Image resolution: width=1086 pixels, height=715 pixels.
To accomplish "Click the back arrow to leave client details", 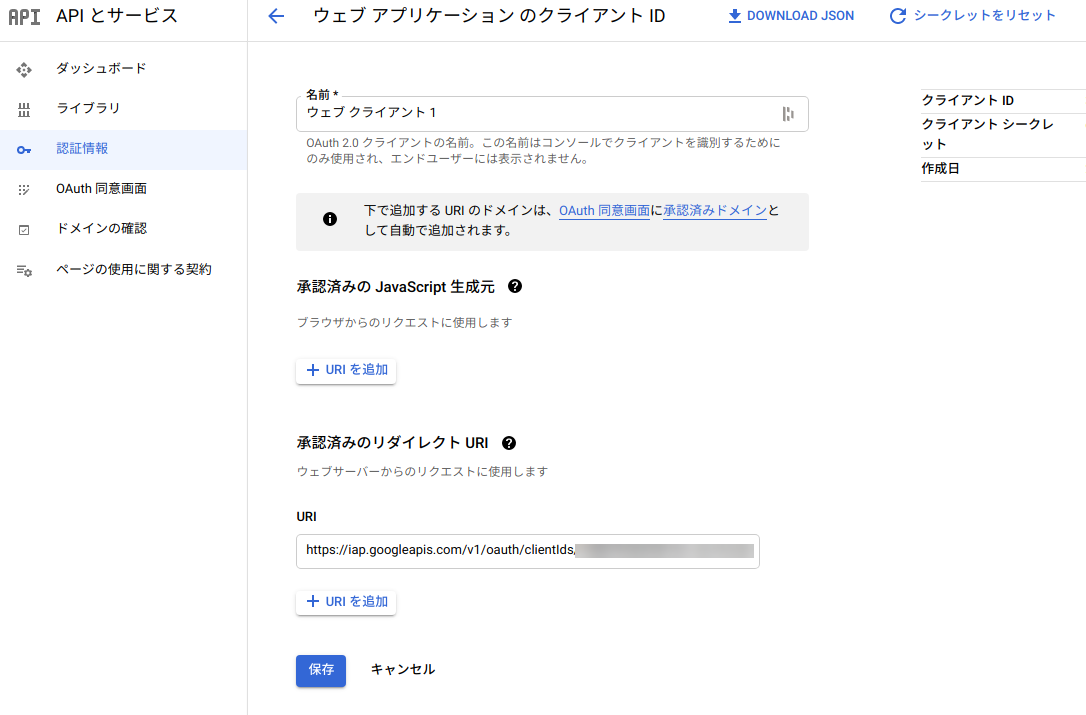I will 276,16.
